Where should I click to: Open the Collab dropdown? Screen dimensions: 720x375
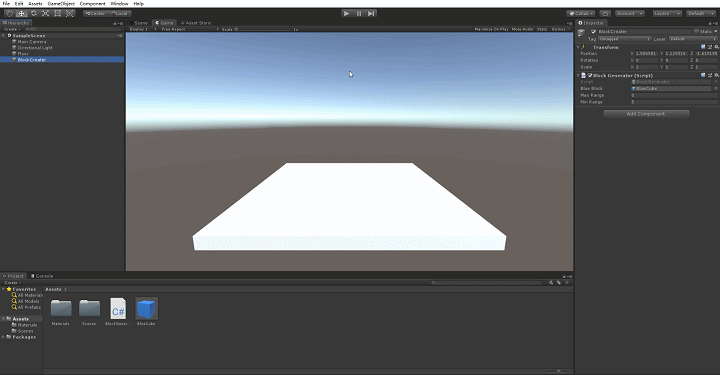click(581, 13)
